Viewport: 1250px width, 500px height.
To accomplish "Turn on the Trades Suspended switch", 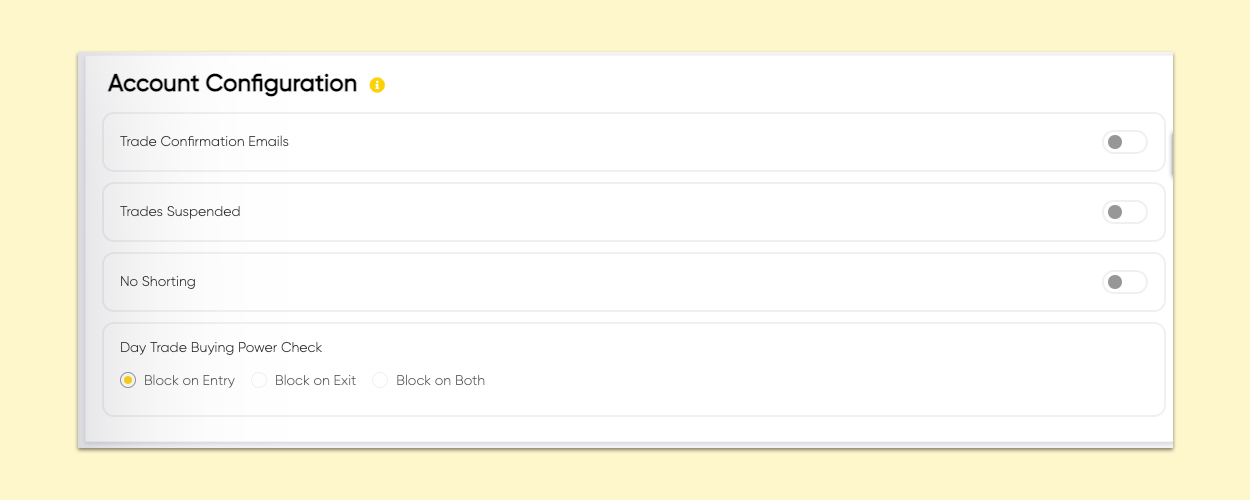I will click(1125, 212).
